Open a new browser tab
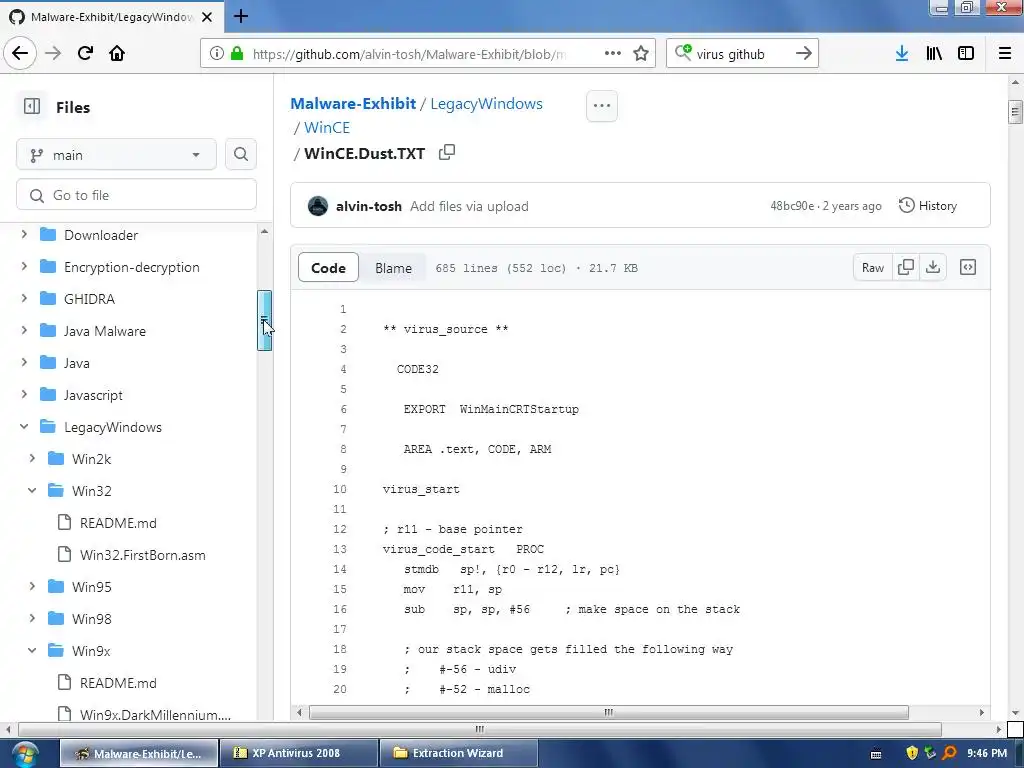Screen dimensions: 1024x768 point(240,16)
